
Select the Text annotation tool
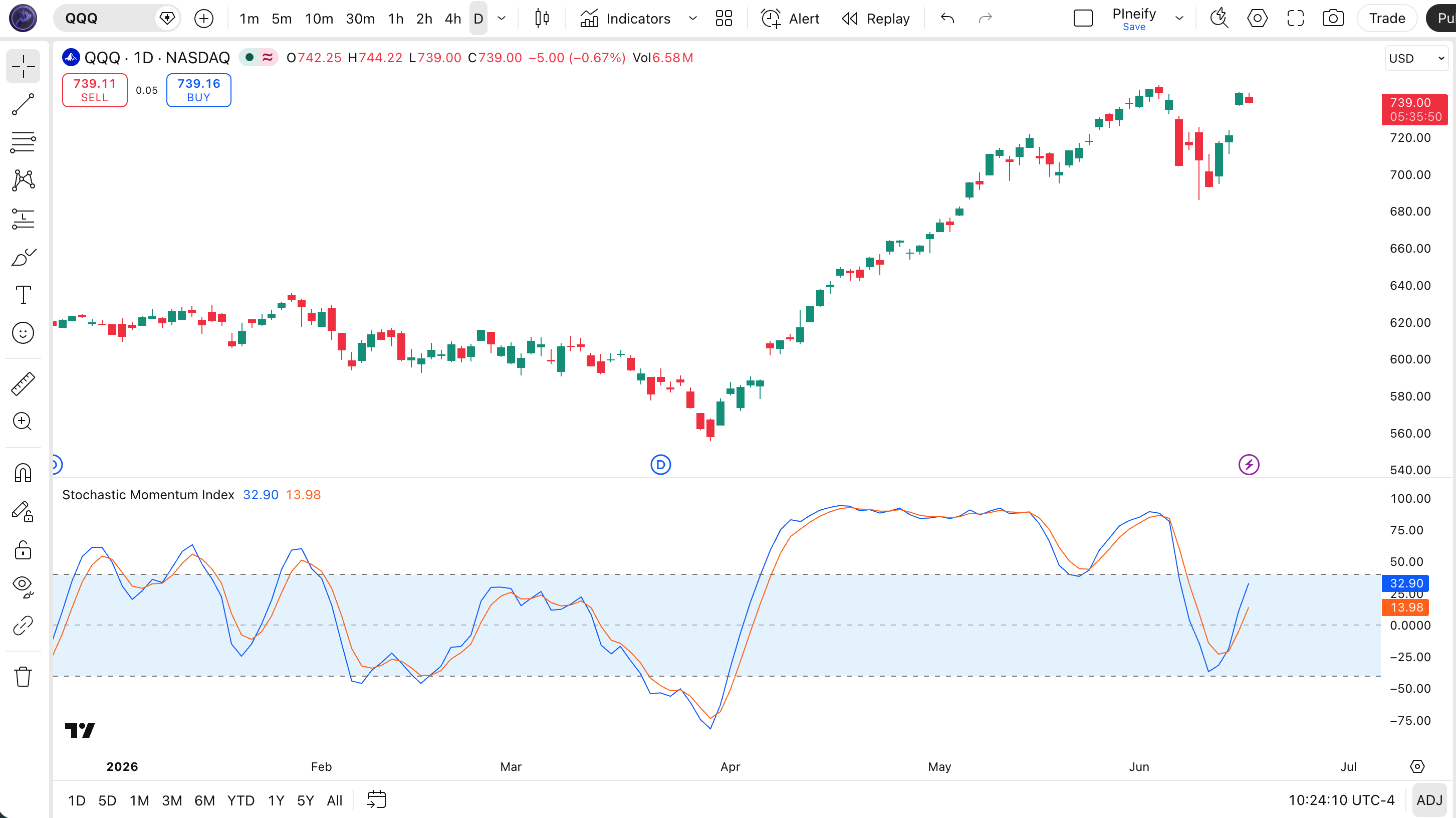coord(23,295)
